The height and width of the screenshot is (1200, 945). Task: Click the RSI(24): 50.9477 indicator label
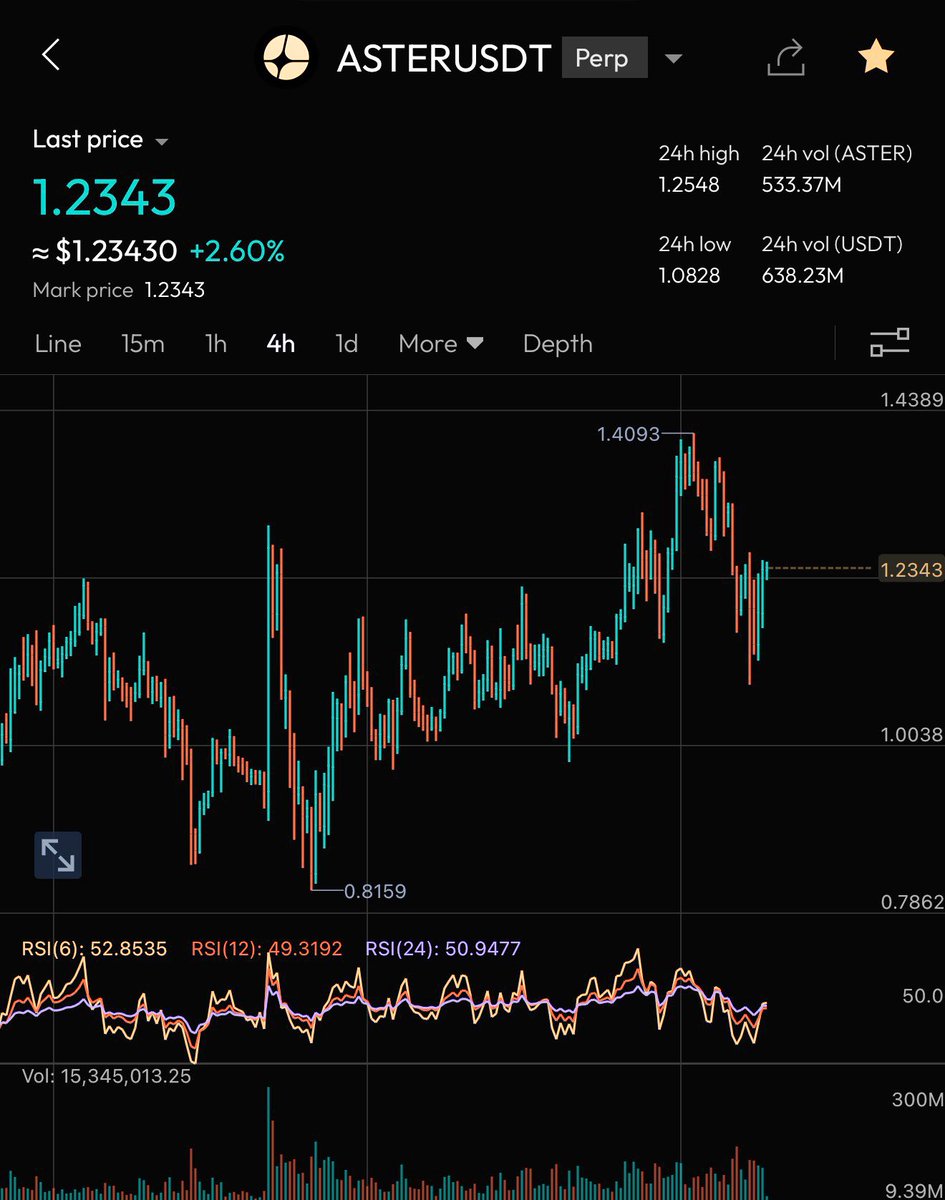[443, 948]
